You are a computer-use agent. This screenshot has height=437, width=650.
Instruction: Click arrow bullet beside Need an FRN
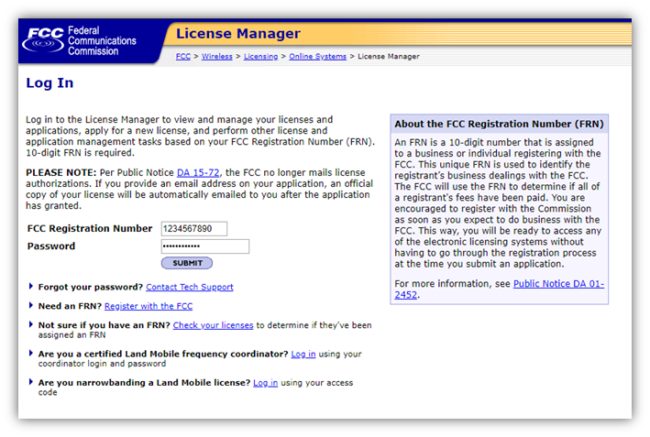[x=31, y=306]
